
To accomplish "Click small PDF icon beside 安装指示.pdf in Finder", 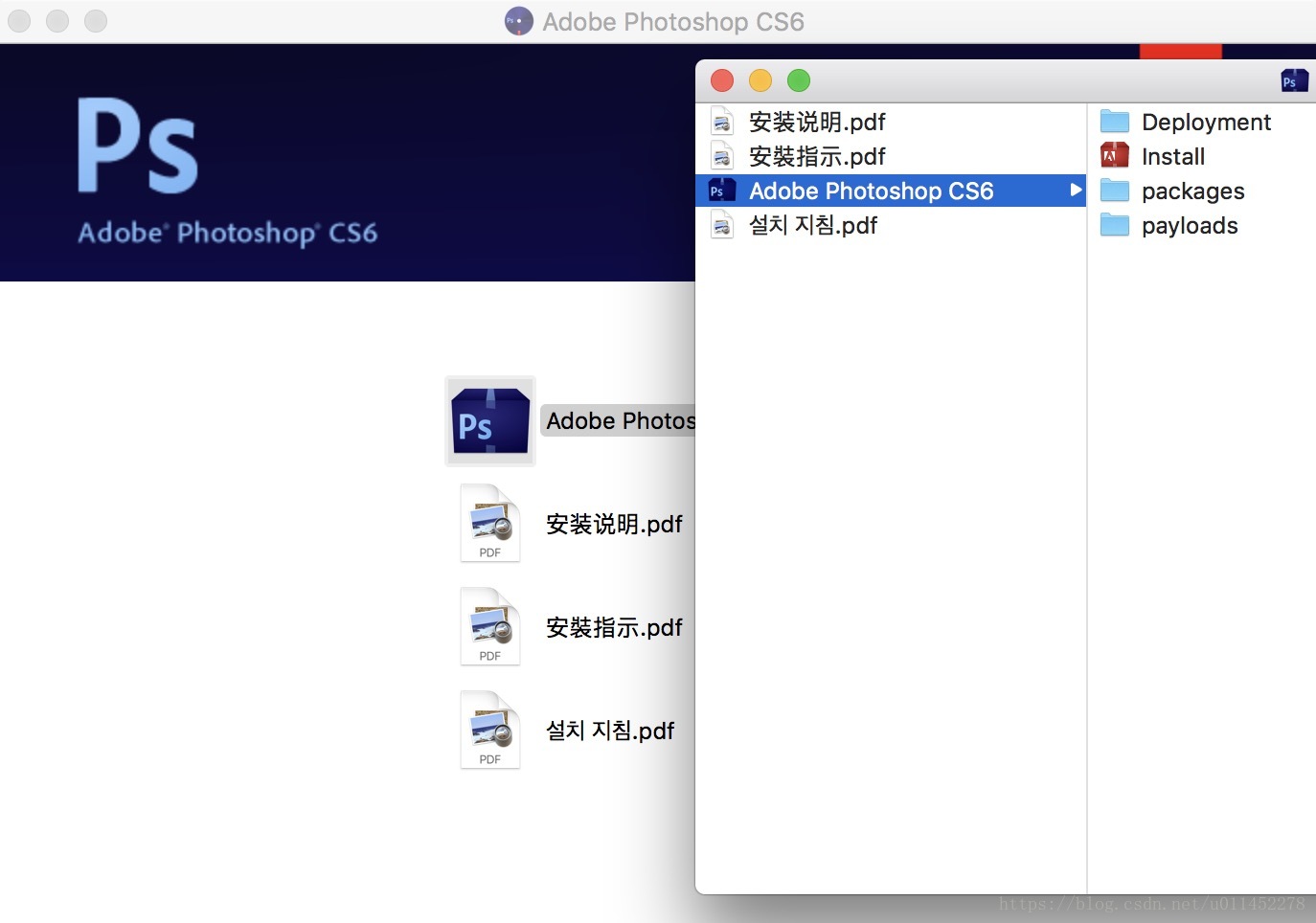I will coord(722,156).
